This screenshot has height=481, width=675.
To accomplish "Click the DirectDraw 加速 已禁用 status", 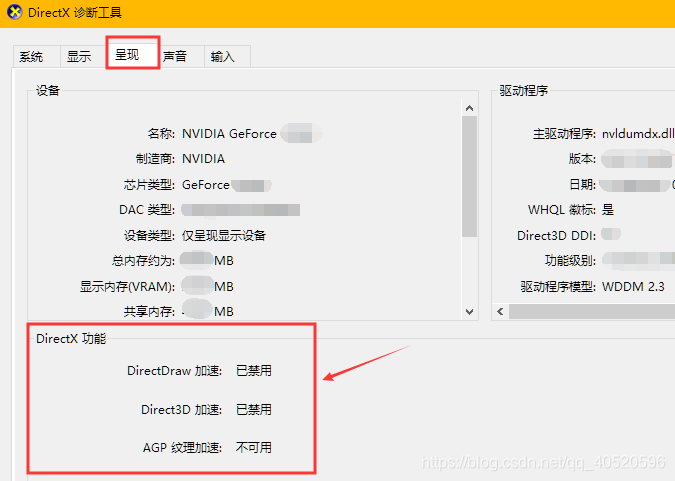I will tap(254, 371).
